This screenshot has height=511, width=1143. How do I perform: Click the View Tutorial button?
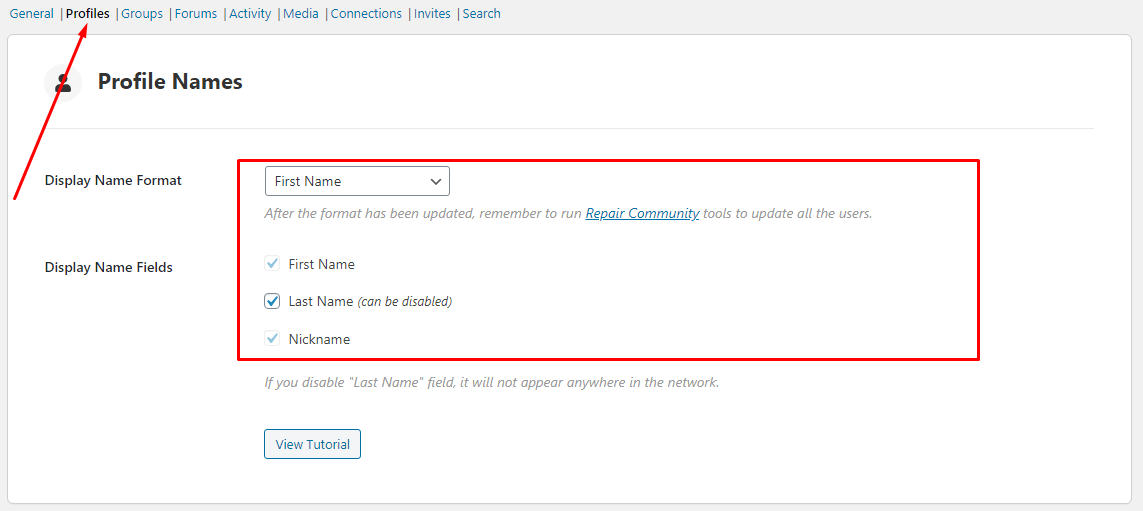312,444
